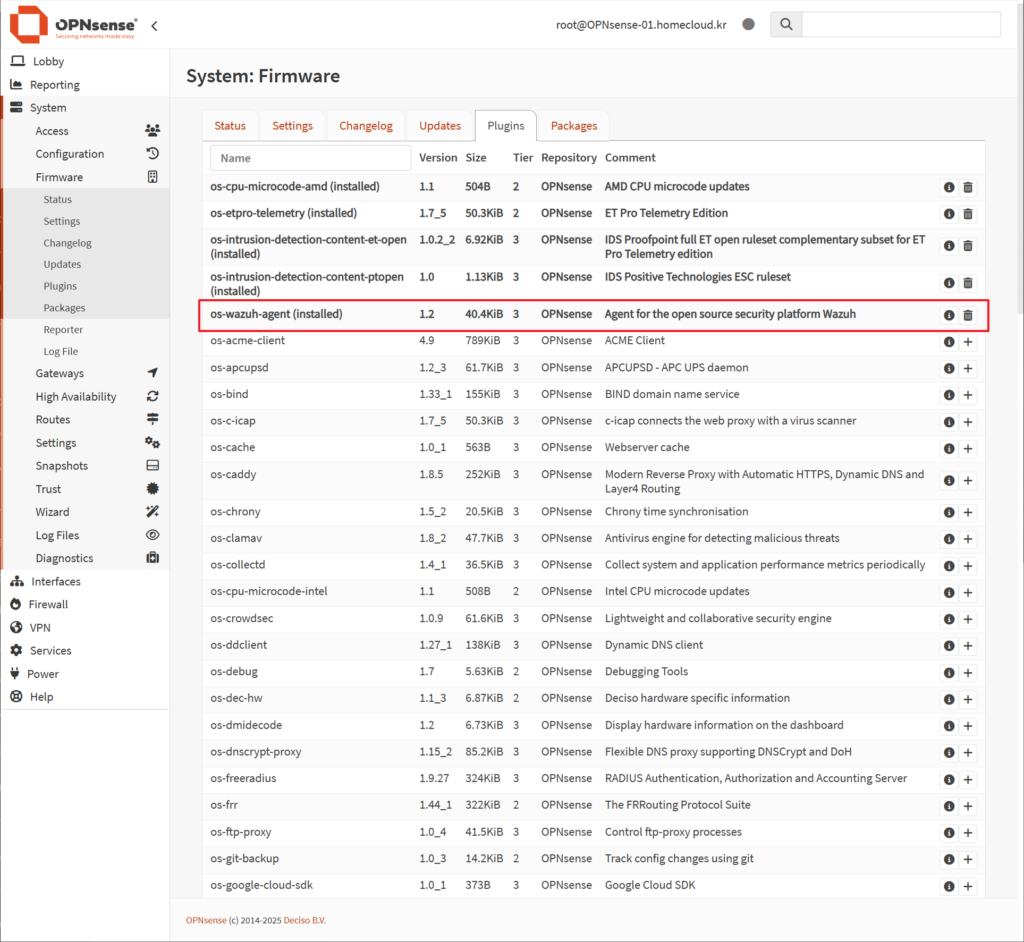Collapse the sidebar with the chevron toggle
The height and width of the screenshot is (942, 1024).
(154, 26)
